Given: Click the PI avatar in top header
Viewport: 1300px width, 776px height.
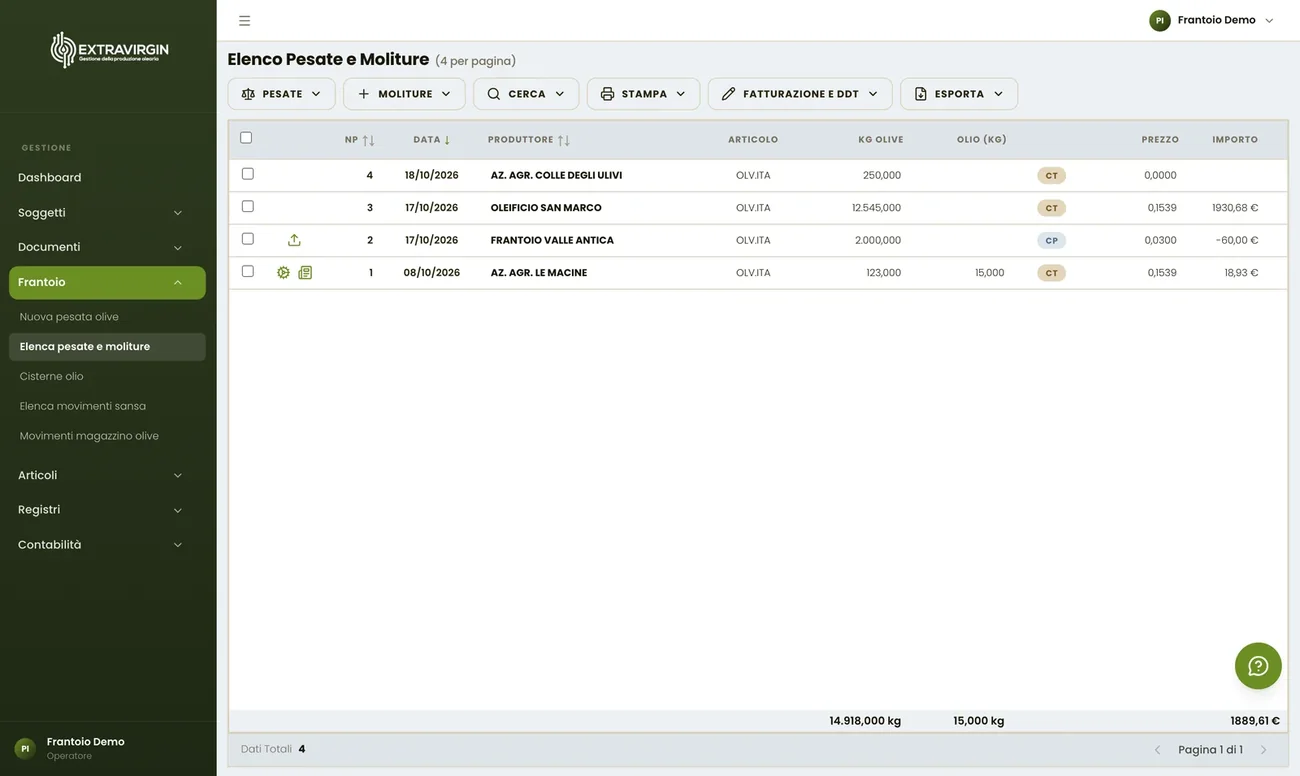Looking at the screenshot, I should click(x=1160, y=20).
